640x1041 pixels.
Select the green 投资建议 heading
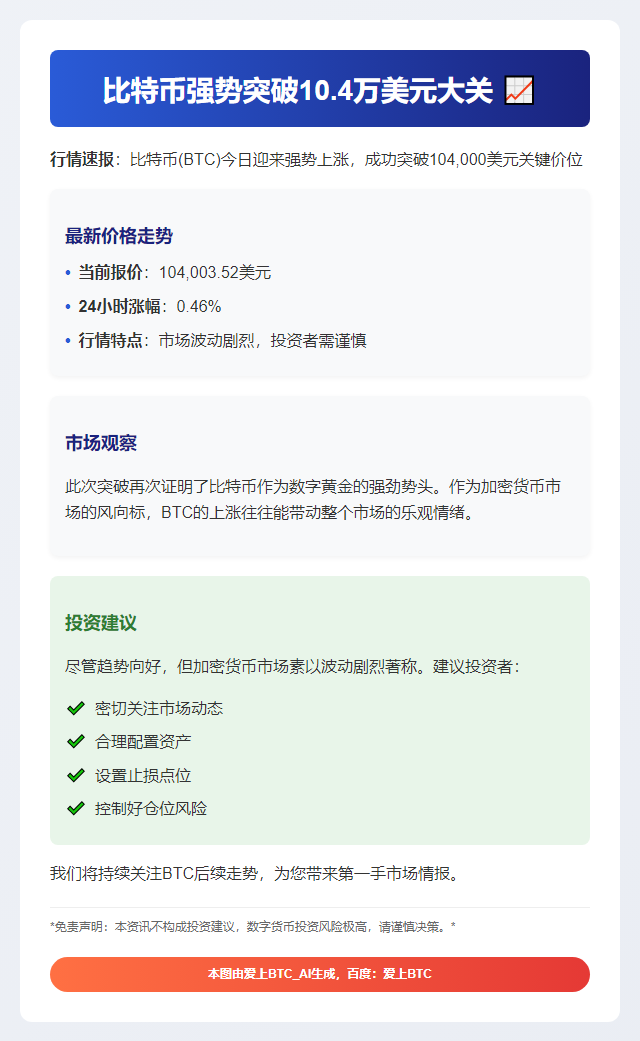click(x=100, y=622)
